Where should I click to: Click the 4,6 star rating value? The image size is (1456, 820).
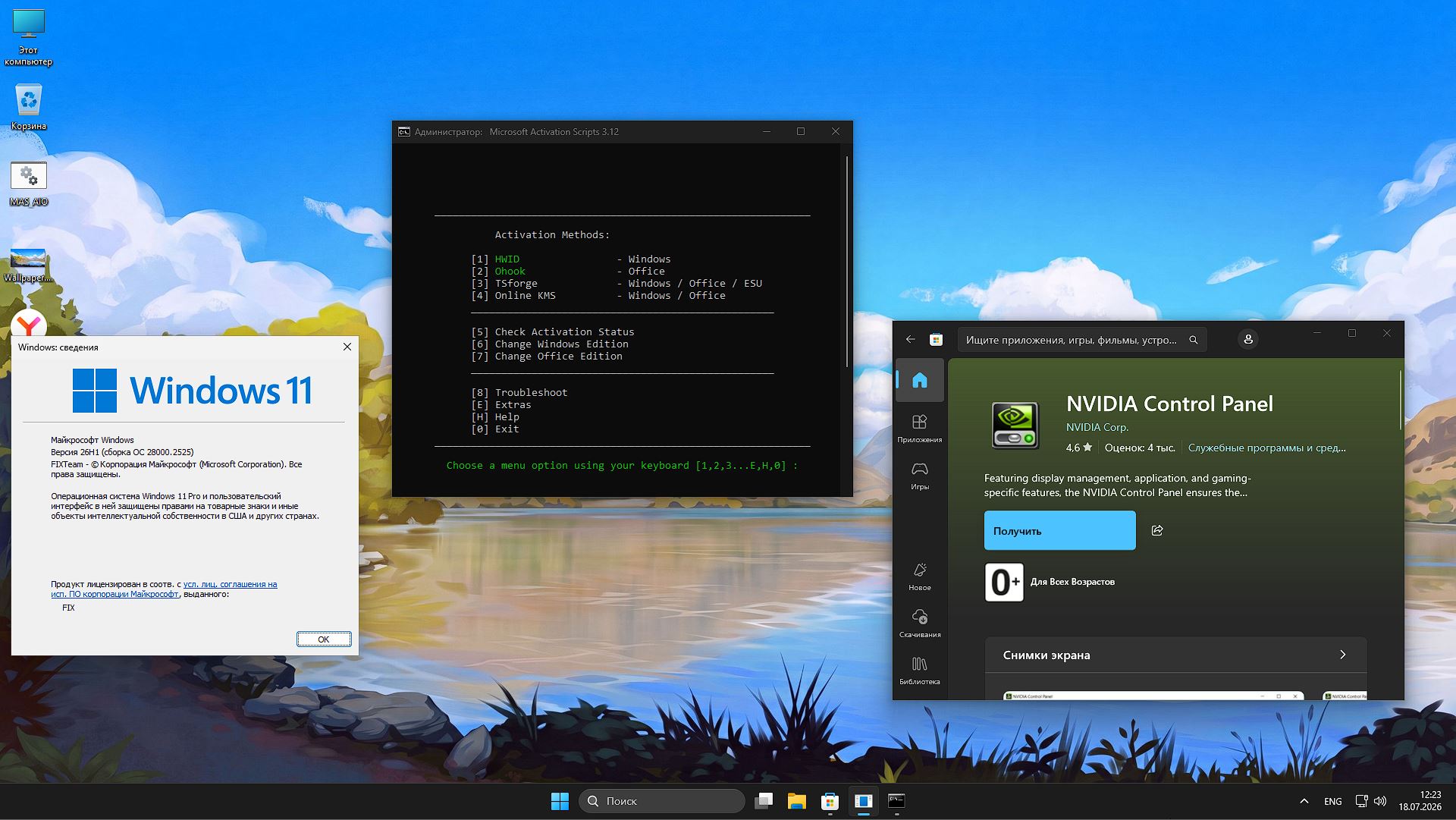1079,448
